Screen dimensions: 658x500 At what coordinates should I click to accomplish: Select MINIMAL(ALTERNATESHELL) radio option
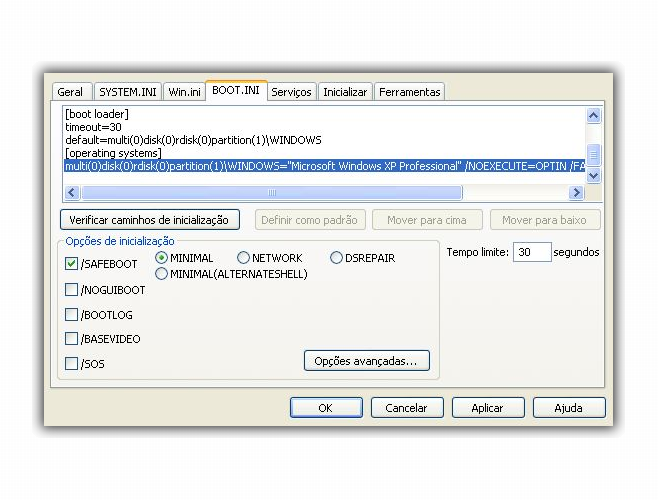tap(162, 274)
